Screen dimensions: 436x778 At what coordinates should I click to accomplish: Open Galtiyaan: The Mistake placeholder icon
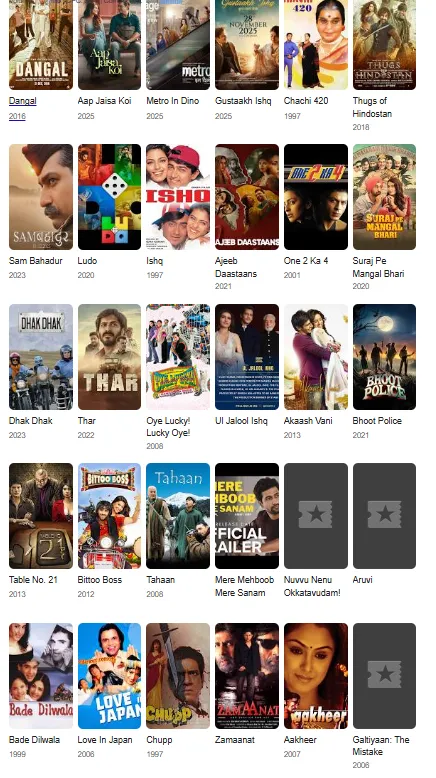coord(384,674)
